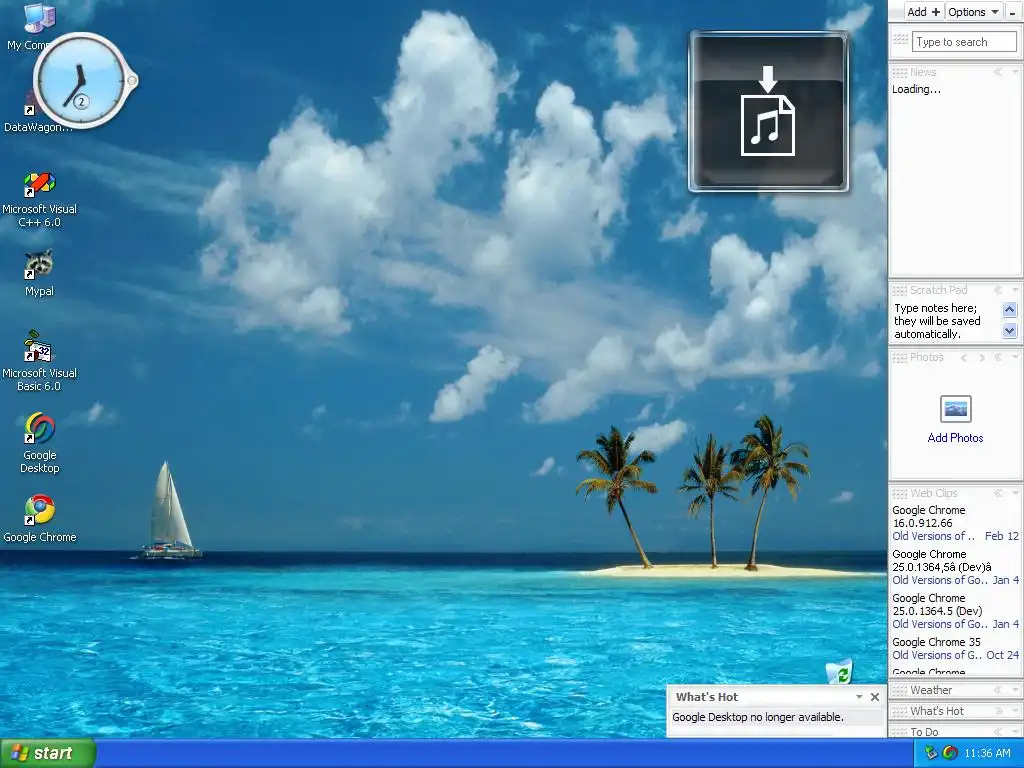Collapse the What's Hot gadget chevron
The width and height of the screenshot is (1024, 768).
pos(998,711)
